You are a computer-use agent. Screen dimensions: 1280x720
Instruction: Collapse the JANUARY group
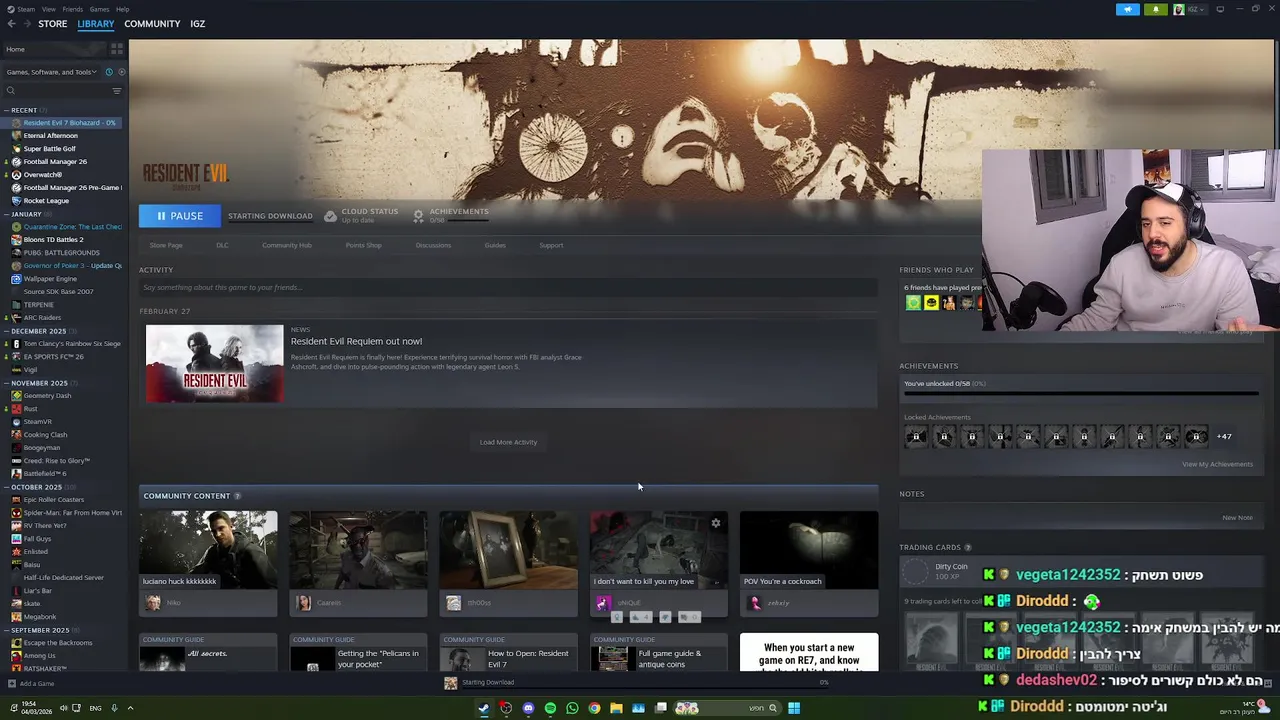click(6, 214)
